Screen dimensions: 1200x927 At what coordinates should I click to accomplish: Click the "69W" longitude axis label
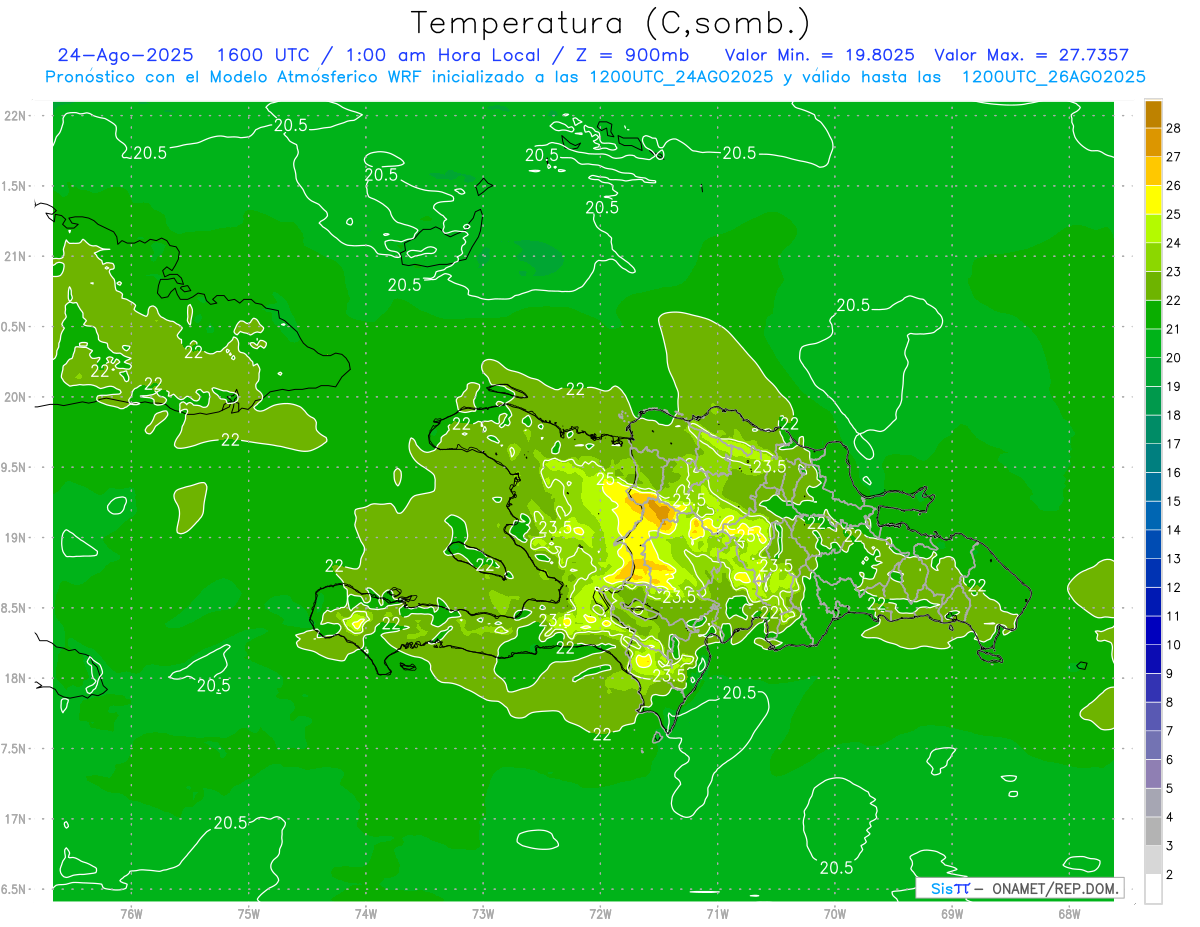point(951,913)
